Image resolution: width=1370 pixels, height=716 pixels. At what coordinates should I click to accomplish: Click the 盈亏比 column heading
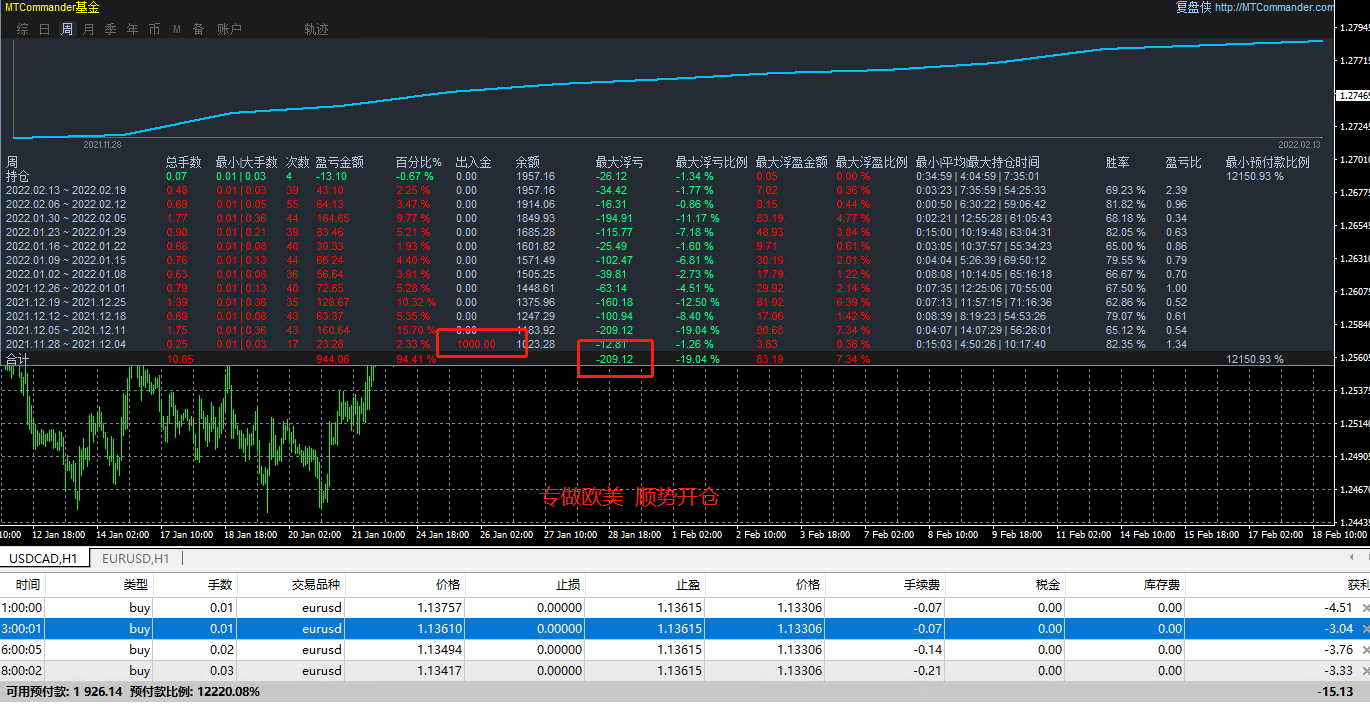(1183, 162)
